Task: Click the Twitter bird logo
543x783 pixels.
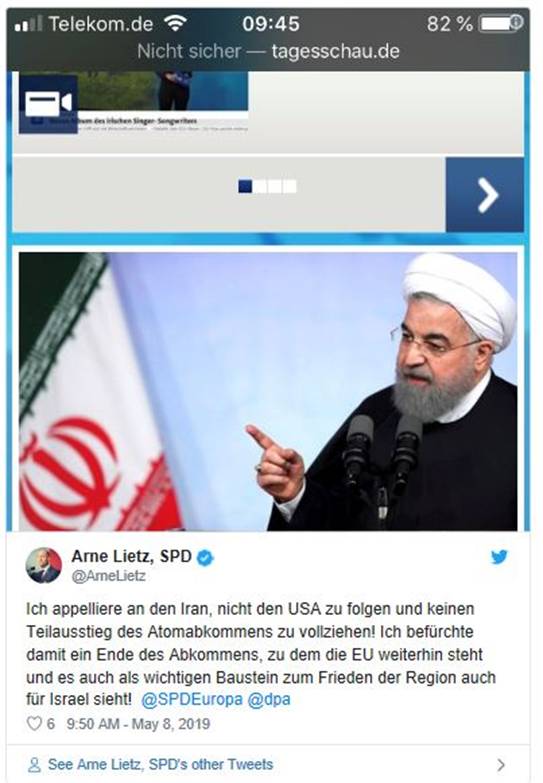Action: click(x=499, y=557)
